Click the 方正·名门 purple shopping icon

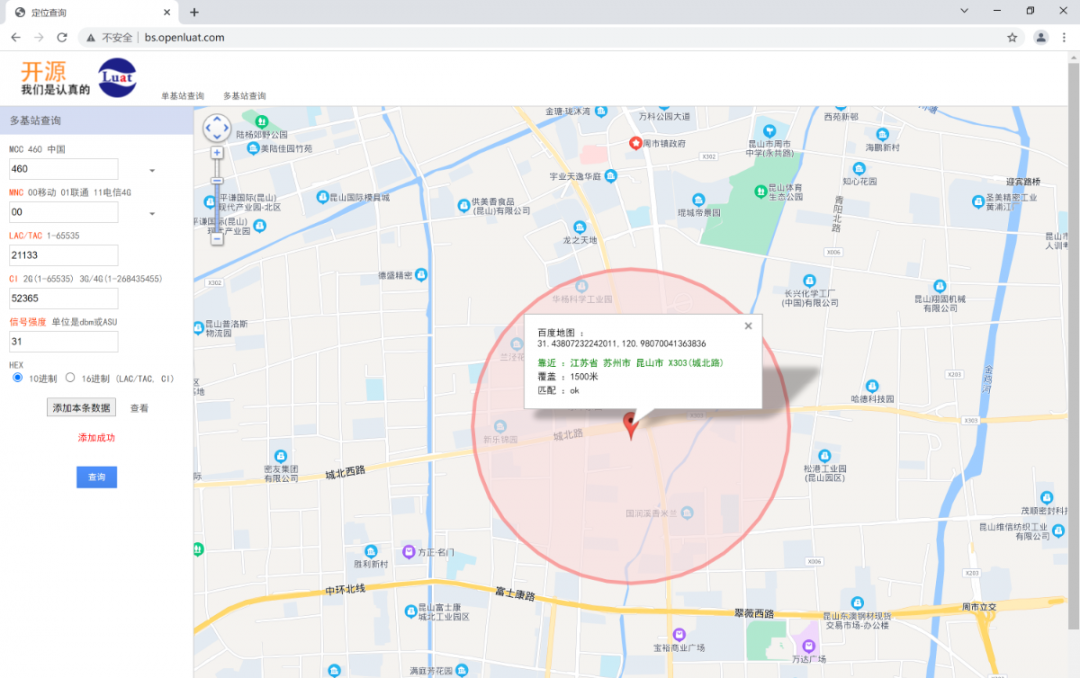[x=408, y=551]
